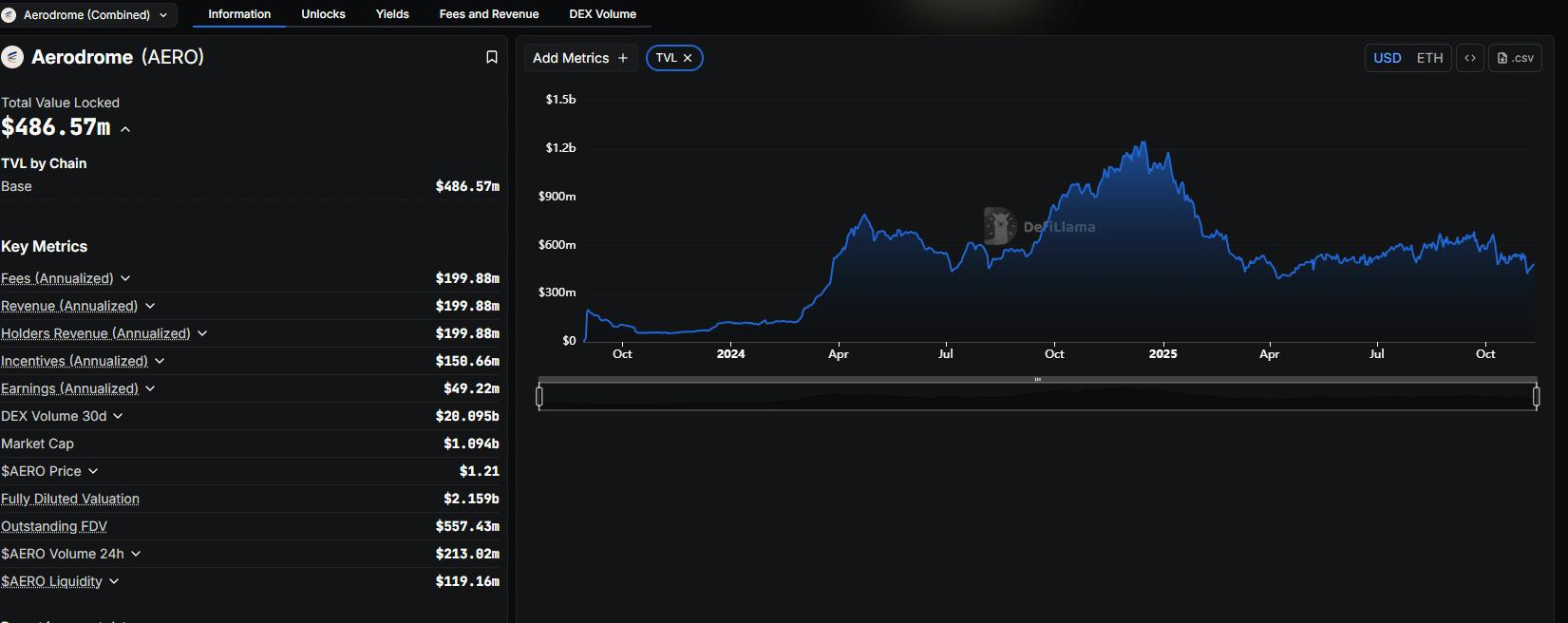Click the DefiLlama watermark logo on chart
1568x623 pixels.
click(x=1000, y=226)
